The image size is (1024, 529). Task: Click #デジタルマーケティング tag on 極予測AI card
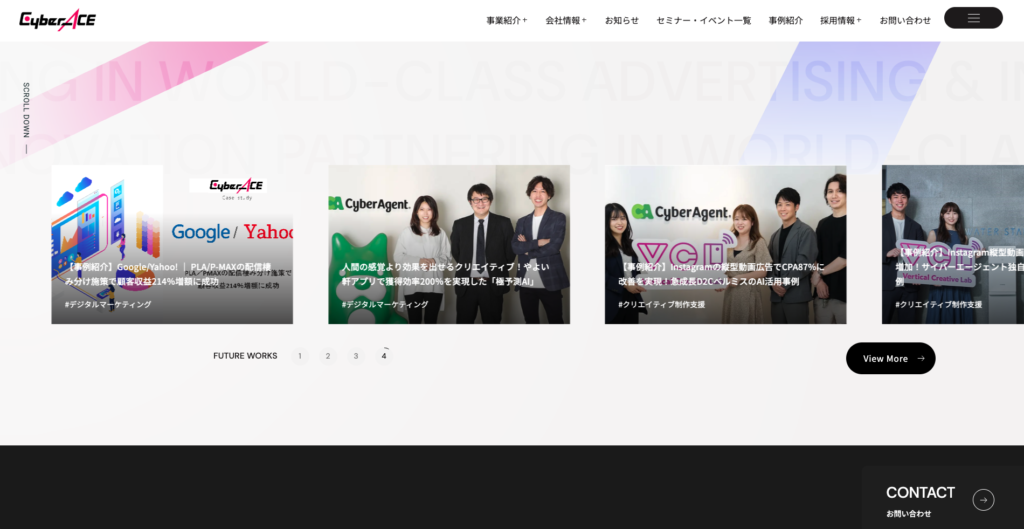pos(385,304)
